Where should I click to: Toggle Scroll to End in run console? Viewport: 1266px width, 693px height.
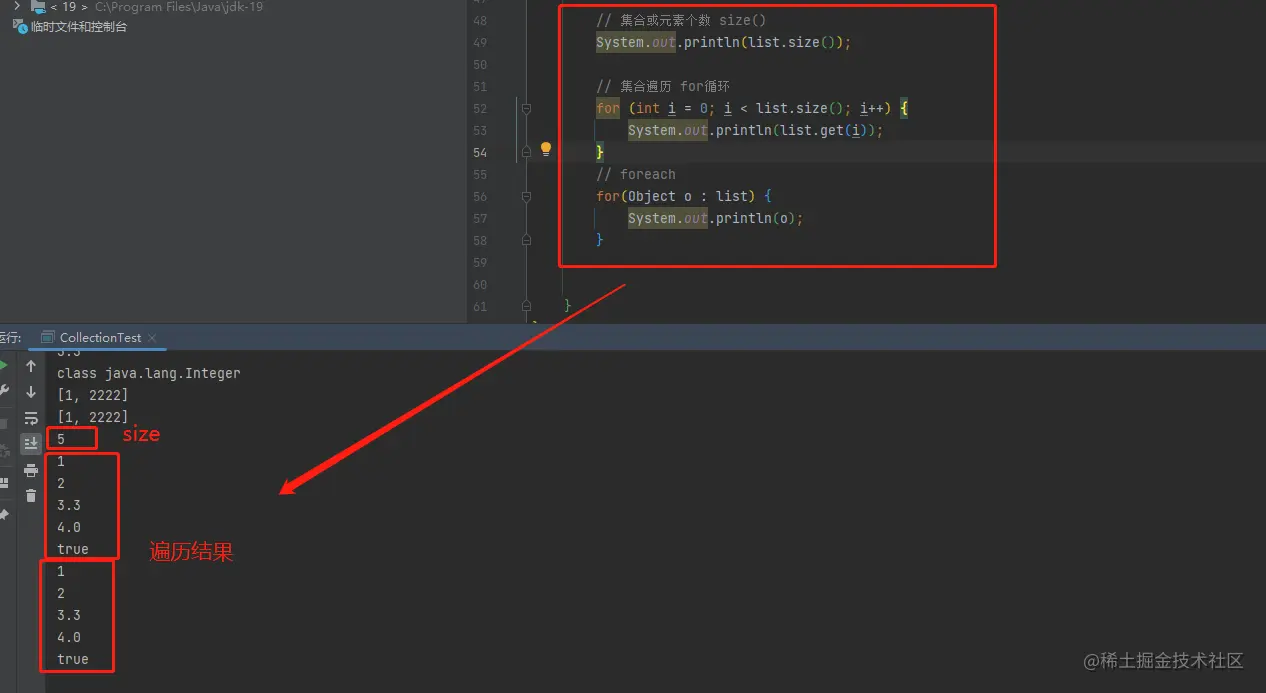pyautogui.click(x=31, y=443)
